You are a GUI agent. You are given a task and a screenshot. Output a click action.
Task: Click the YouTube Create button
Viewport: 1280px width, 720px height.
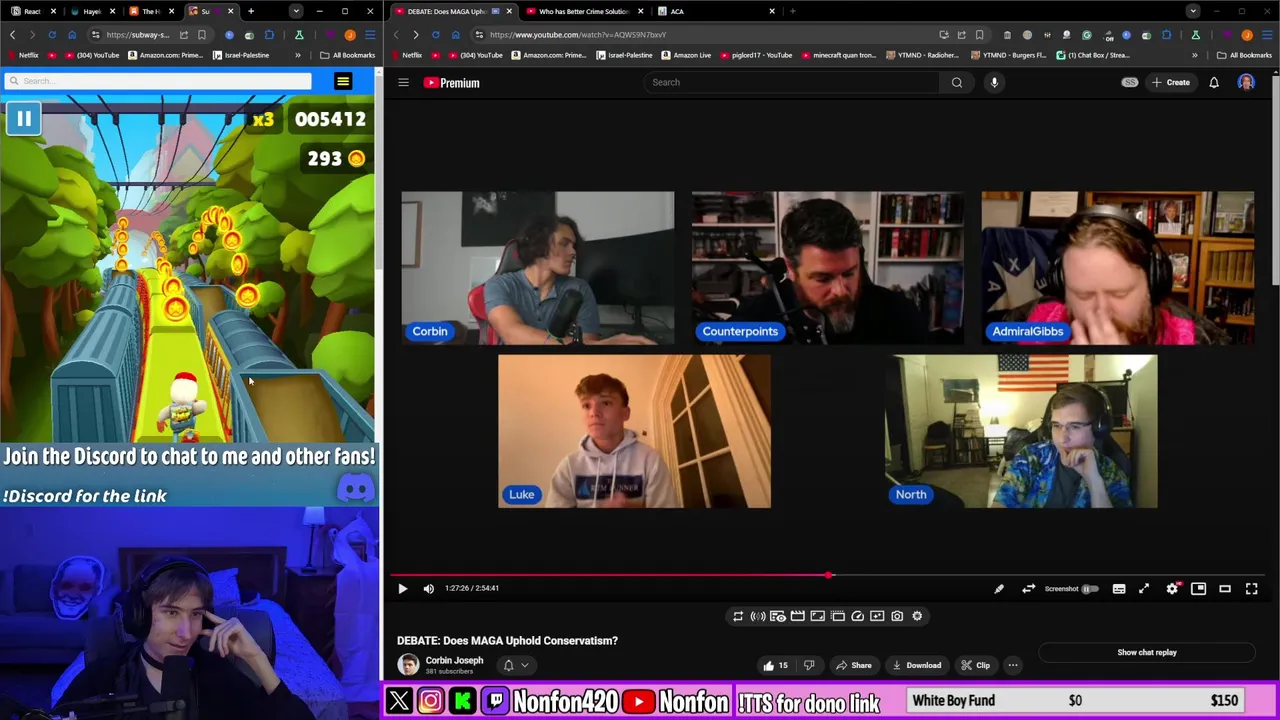tap(1171, 82)
